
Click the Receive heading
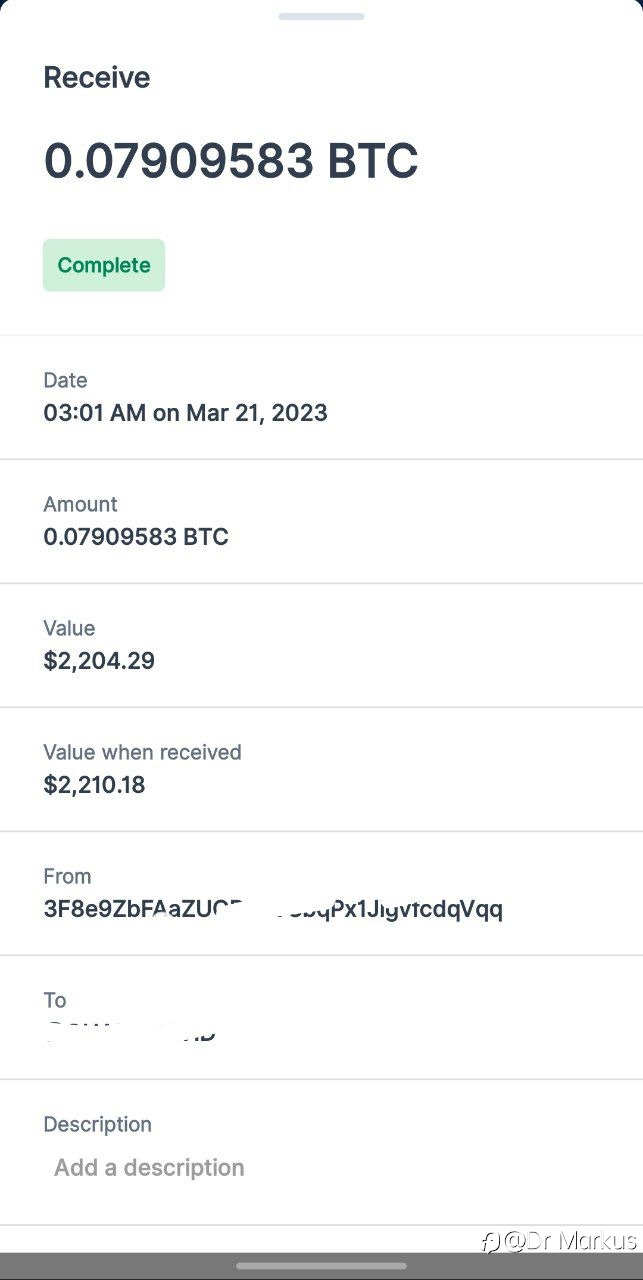pos(97,78)
